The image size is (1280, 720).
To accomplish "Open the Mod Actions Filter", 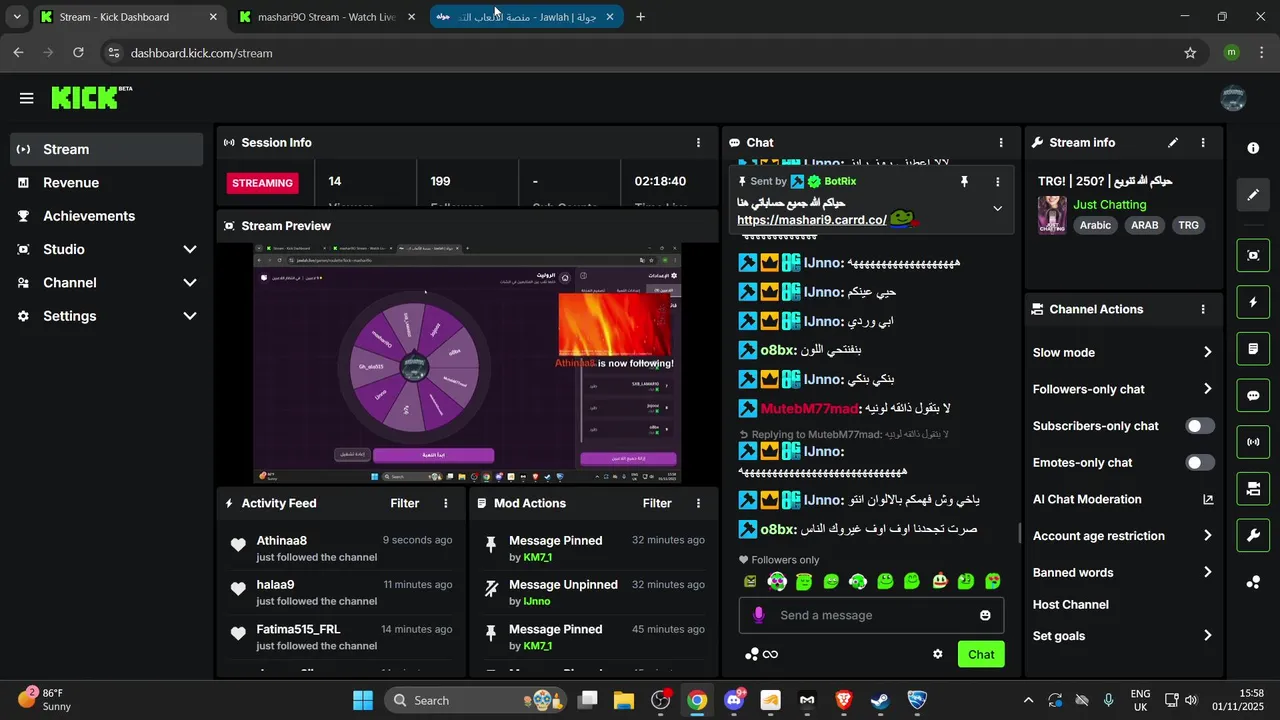I will pyautogui.click(x=657, y=503).
